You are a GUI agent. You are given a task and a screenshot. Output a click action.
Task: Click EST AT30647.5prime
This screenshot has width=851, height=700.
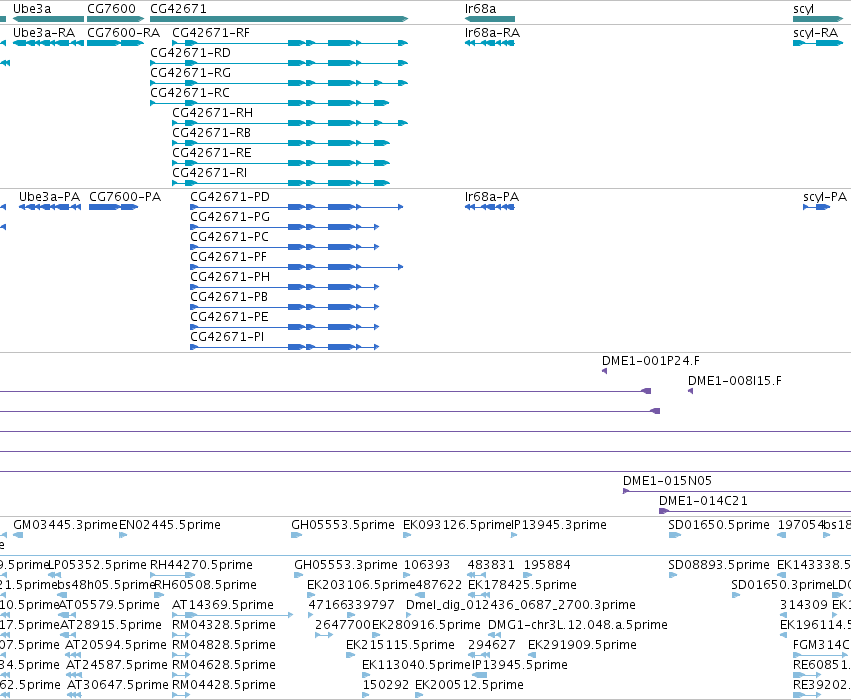118,685
